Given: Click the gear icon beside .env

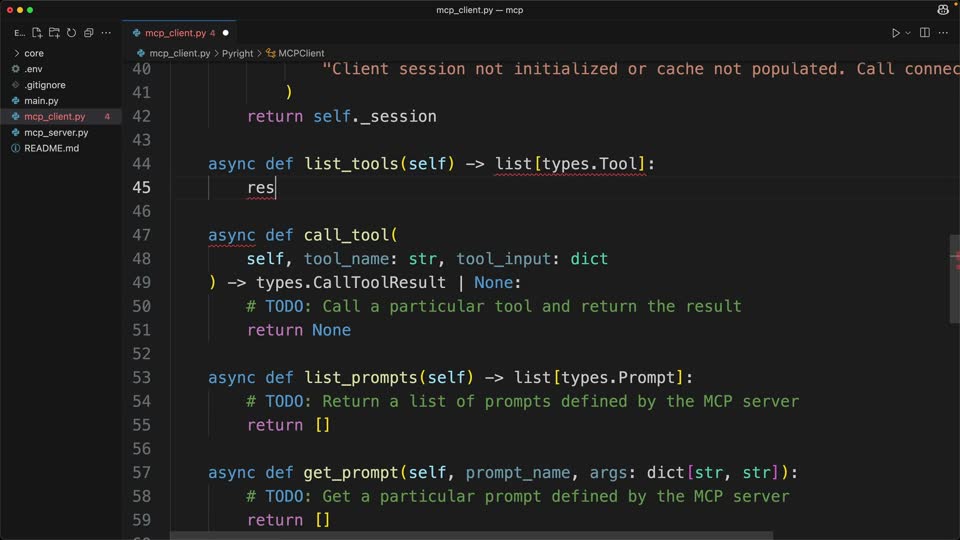Looking at the screenshot, I should (x=16, y=69).
